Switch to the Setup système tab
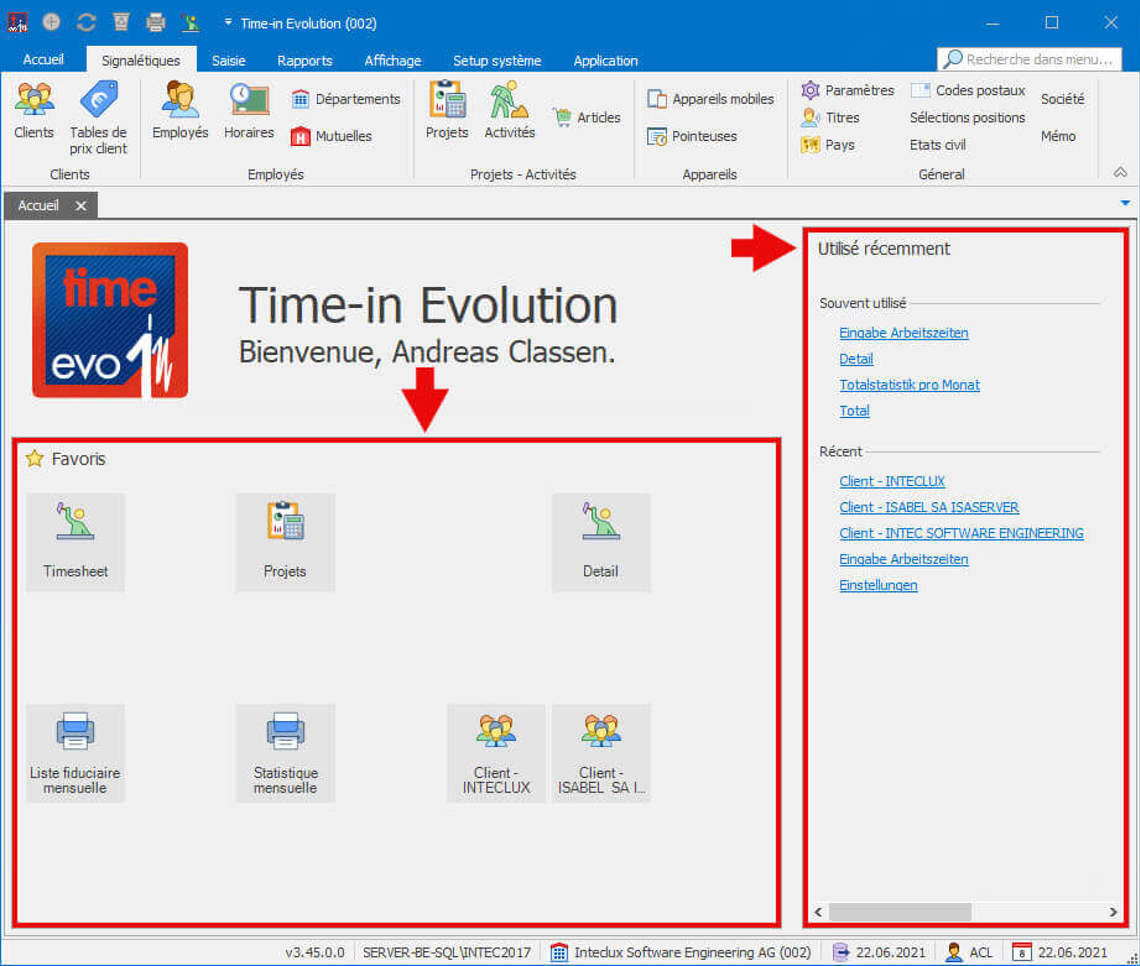Image resolution: width=1140 pixels, height=966 pixels. coord(497,60)
